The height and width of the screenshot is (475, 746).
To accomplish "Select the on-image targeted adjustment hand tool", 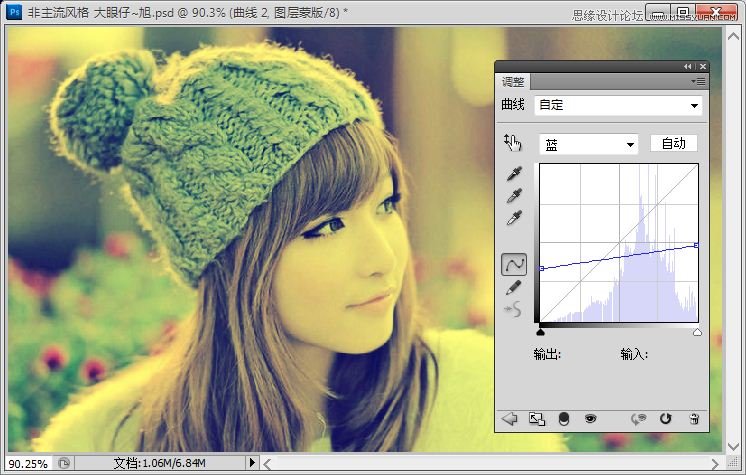I will click(513, 143).
